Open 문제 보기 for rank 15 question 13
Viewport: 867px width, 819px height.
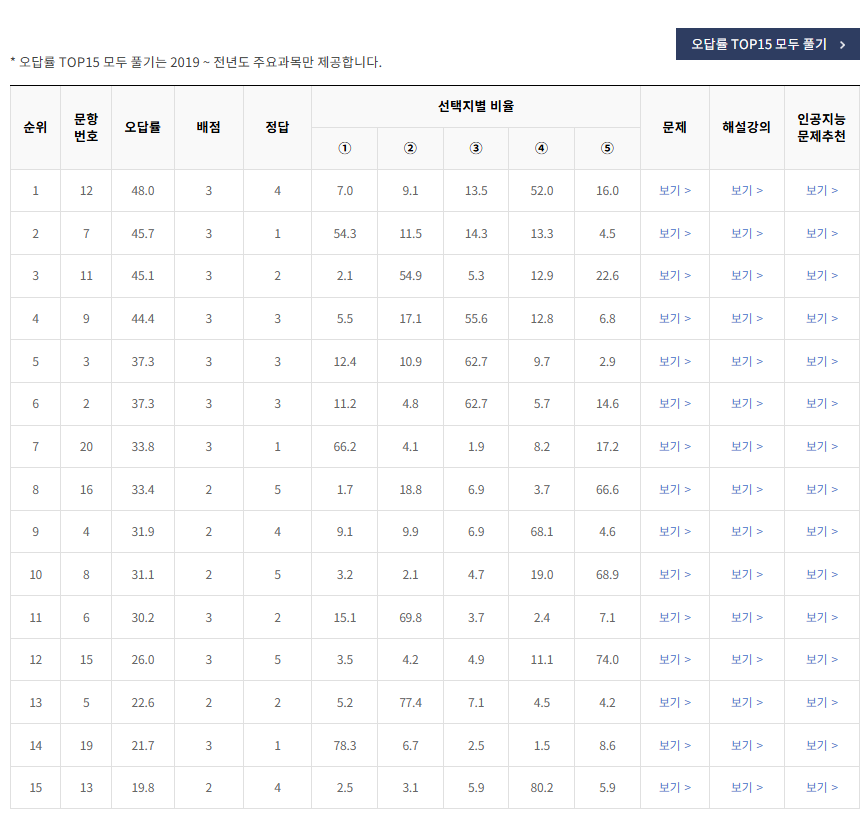point(674,788)
